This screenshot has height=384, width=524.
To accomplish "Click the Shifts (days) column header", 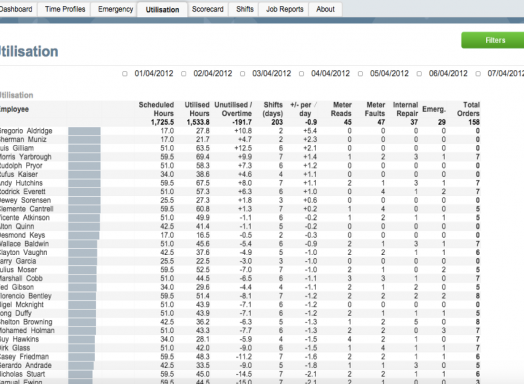I will point(273,109).
